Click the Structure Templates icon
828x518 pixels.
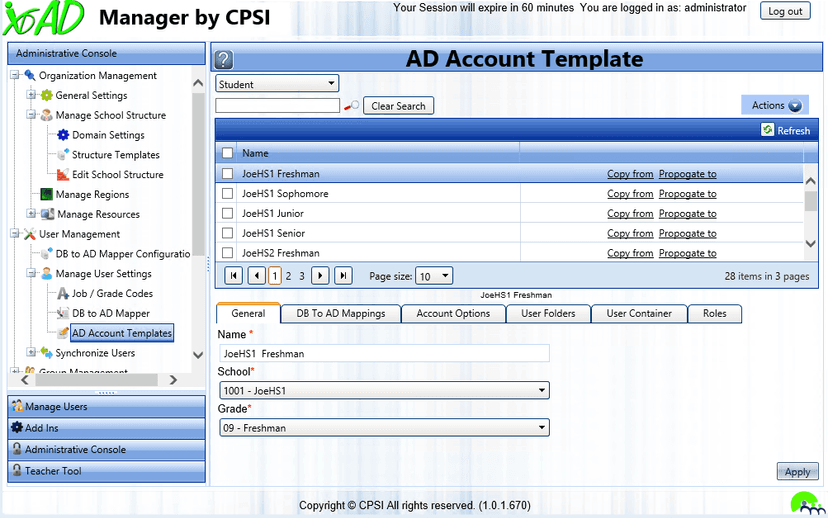pyautogui.click(x=63, y=155)
